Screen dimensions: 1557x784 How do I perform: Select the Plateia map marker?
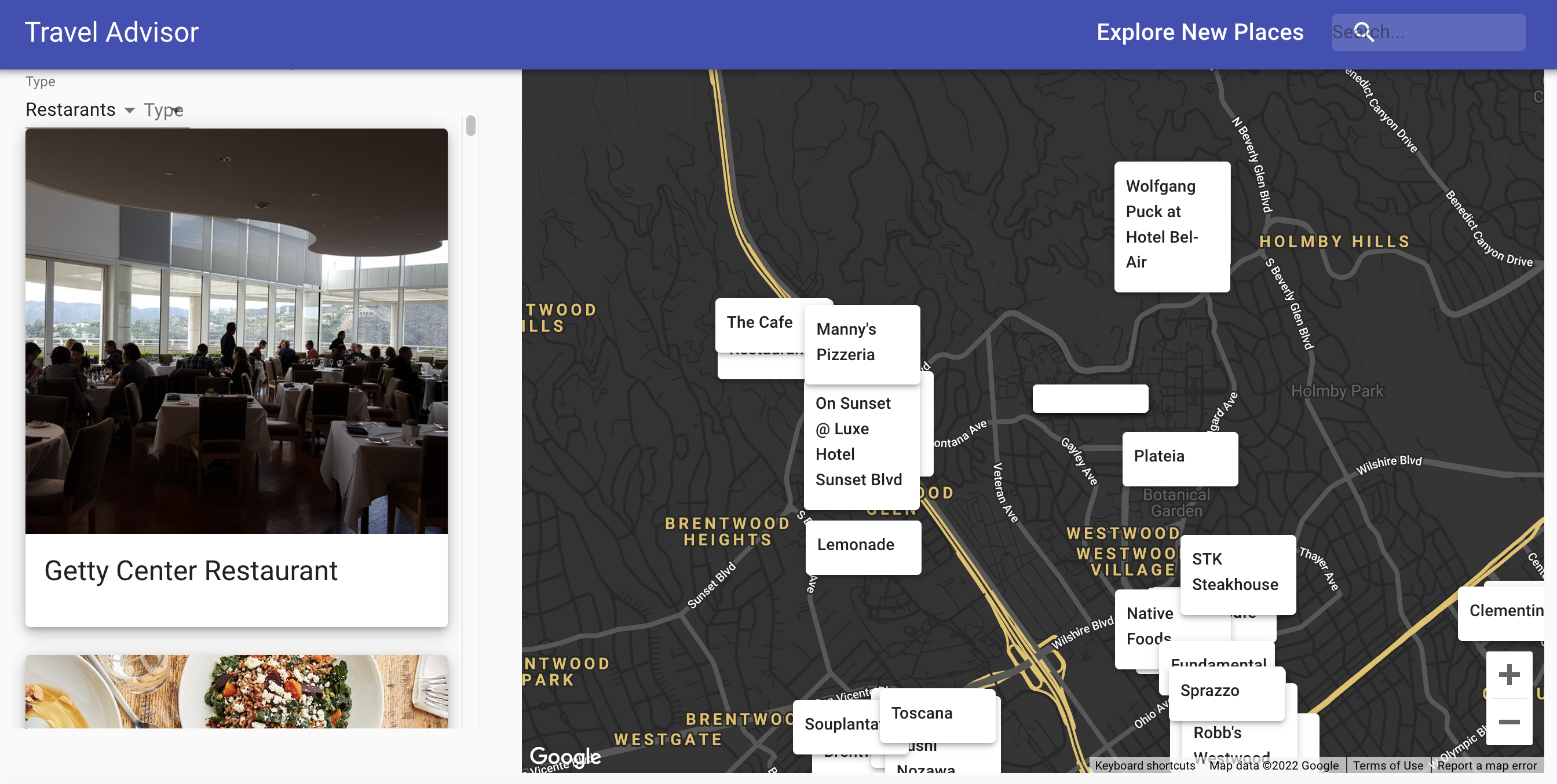(x=1180, y=459)
